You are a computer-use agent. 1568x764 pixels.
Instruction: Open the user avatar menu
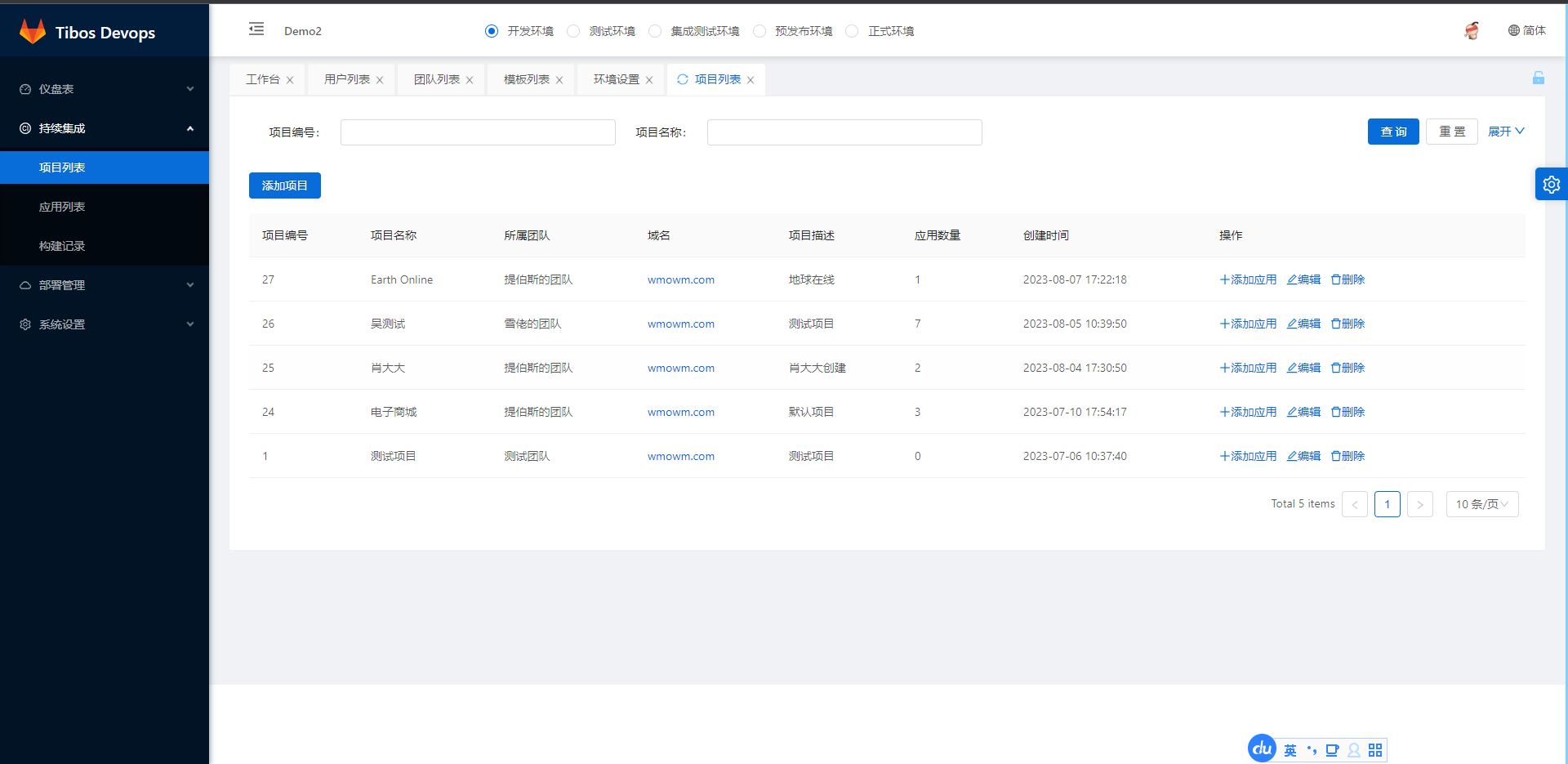[1472, 30]
